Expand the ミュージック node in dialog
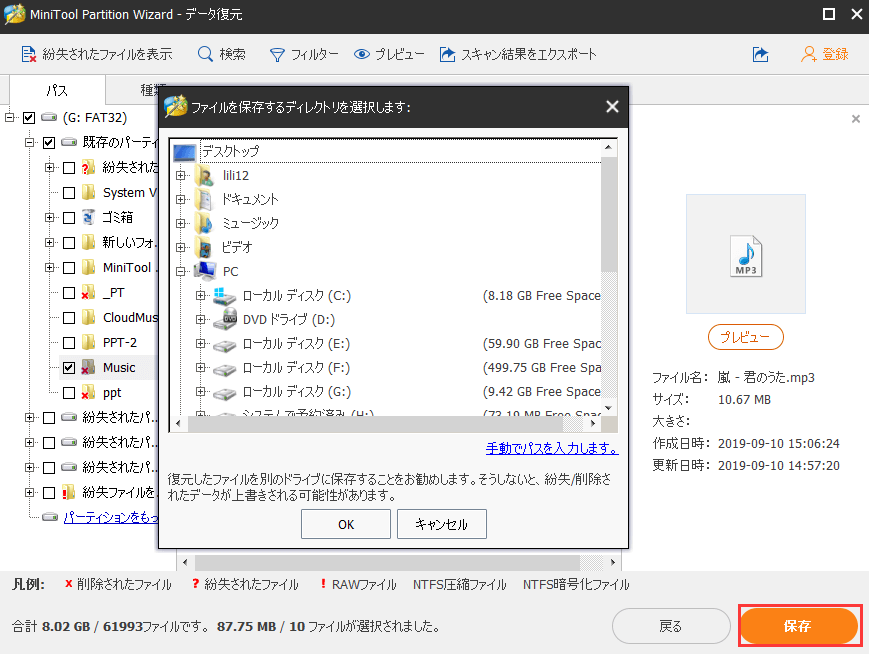 click(x=180, y=223)
